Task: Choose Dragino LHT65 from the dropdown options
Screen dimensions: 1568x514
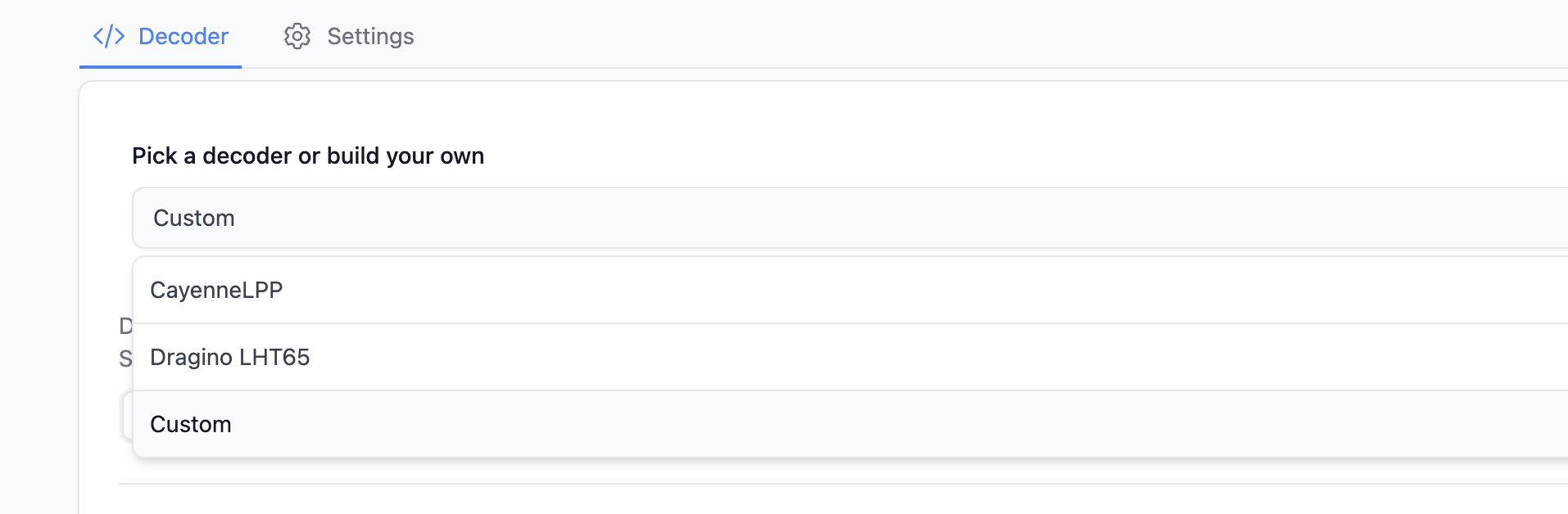Action: [x=230, y=357]
